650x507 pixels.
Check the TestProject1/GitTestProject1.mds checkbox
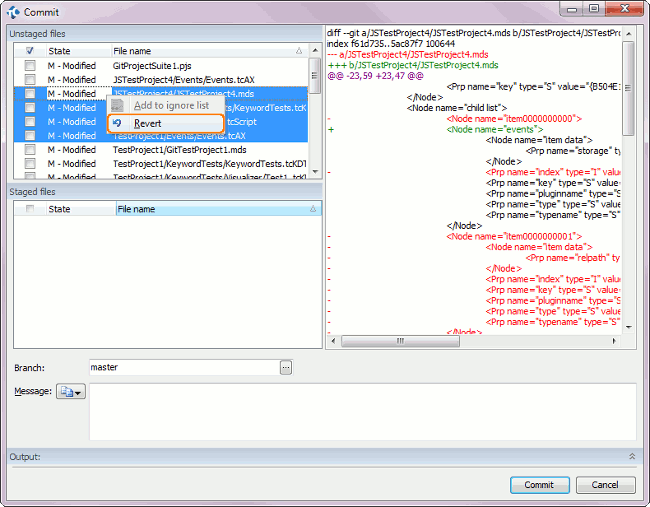(30, 149)
